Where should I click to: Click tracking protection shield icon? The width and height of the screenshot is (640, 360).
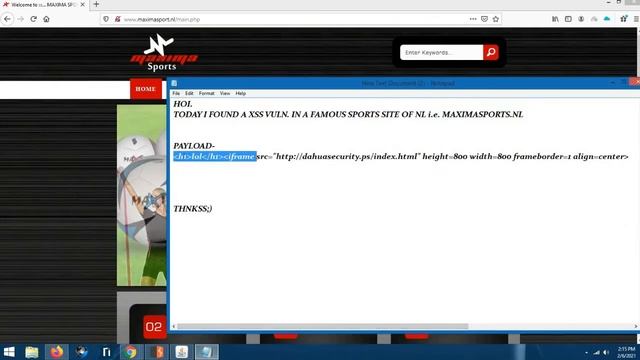[106, 19]
